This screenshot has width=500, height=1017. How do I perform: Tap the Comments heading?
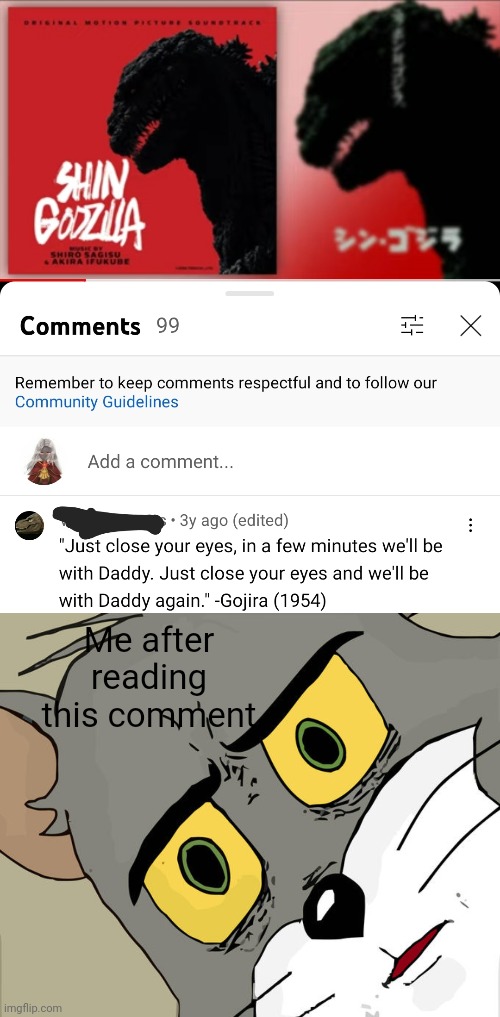pos(80,326)
